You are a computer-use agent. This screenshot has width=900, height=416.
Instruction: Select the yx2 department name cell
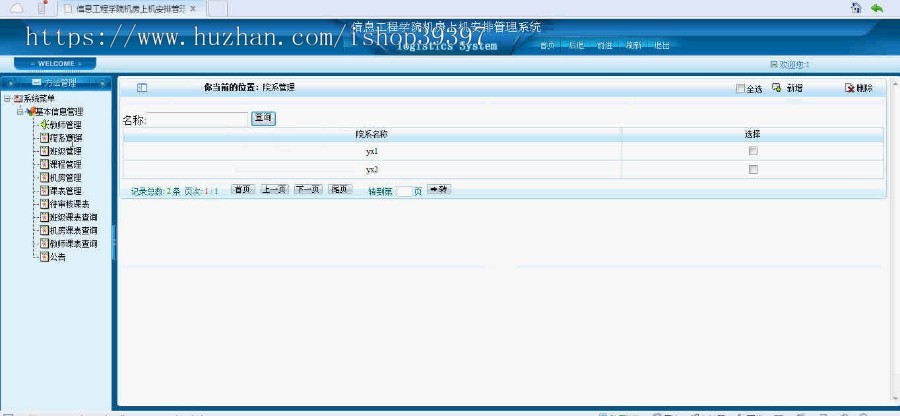pos(372,170)
